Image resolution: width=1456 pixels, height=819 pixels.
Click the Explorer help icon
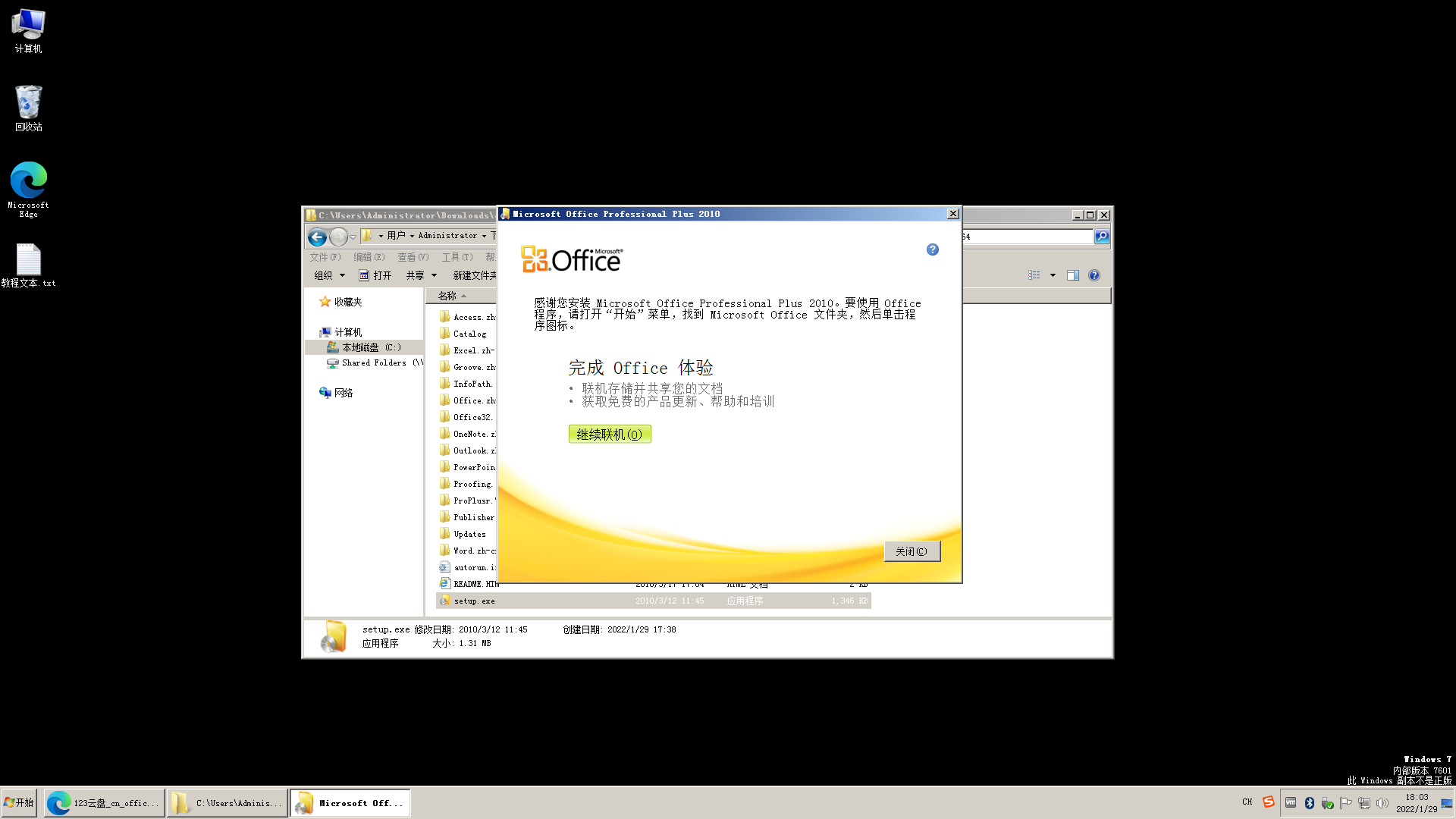pos(1094,275)
